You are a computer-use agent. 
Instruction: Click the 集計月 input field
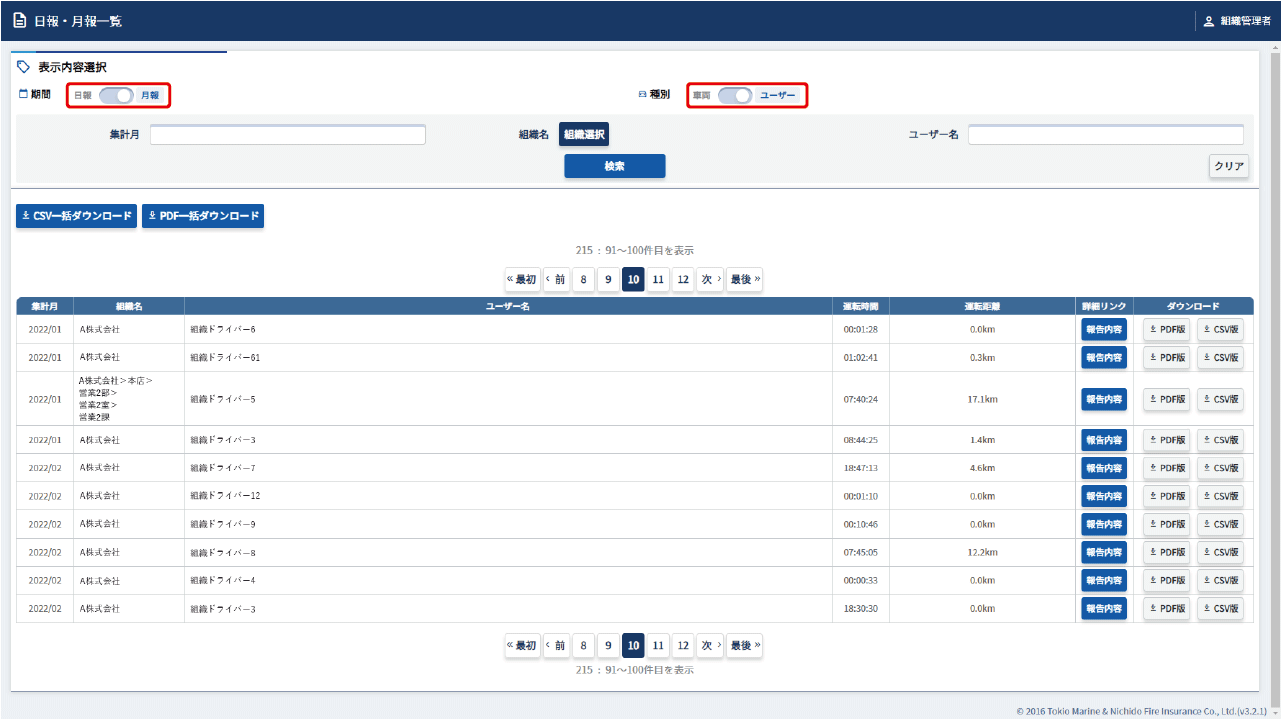(287, 135)
